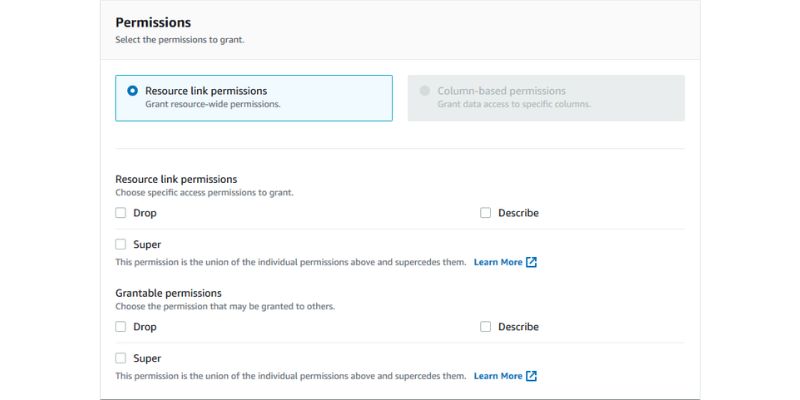Check Super box under Grantable permissions
The image size is (800, 400).
120,358
